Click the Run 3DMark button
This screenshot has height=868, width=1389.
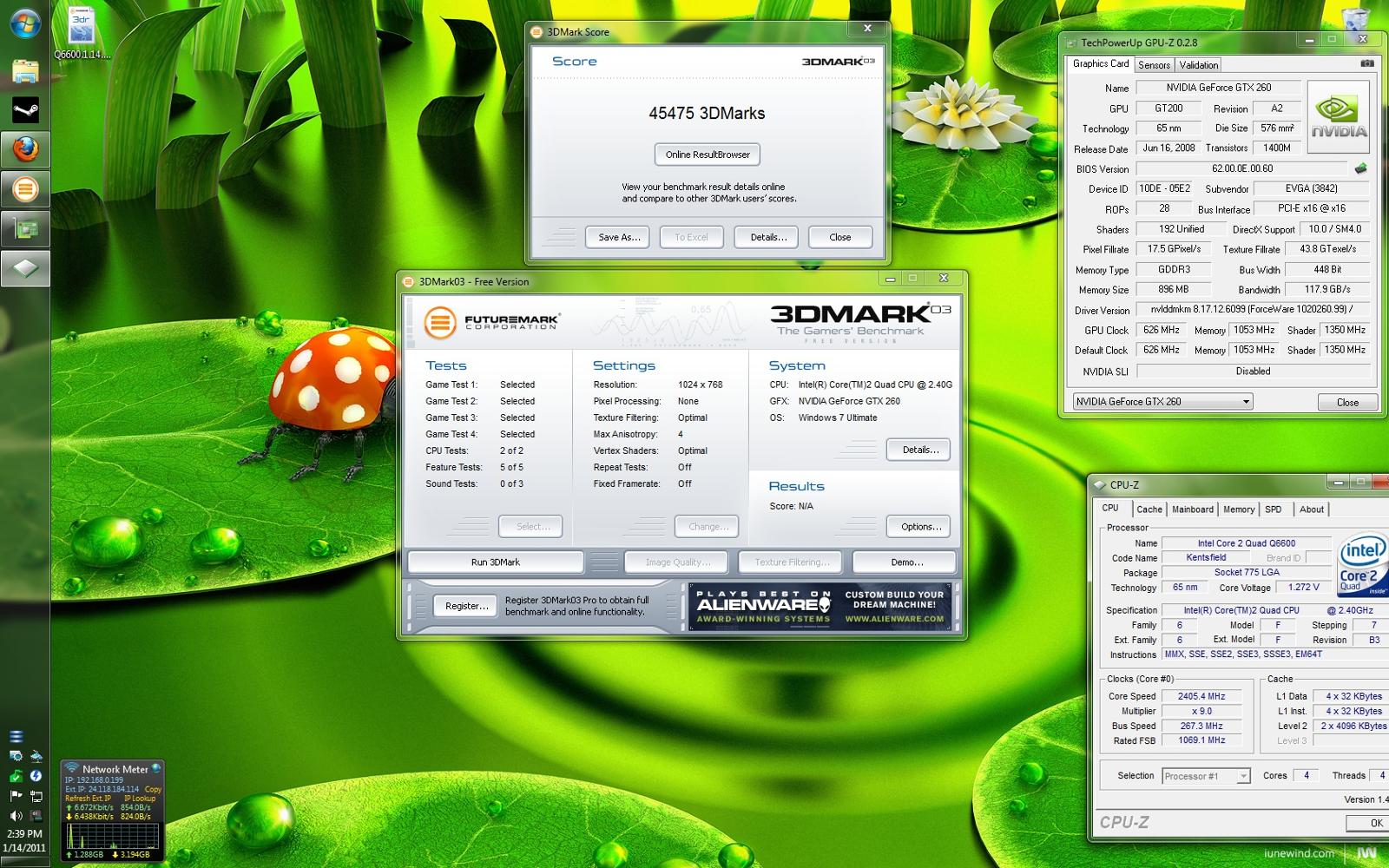tap(496, 562)
